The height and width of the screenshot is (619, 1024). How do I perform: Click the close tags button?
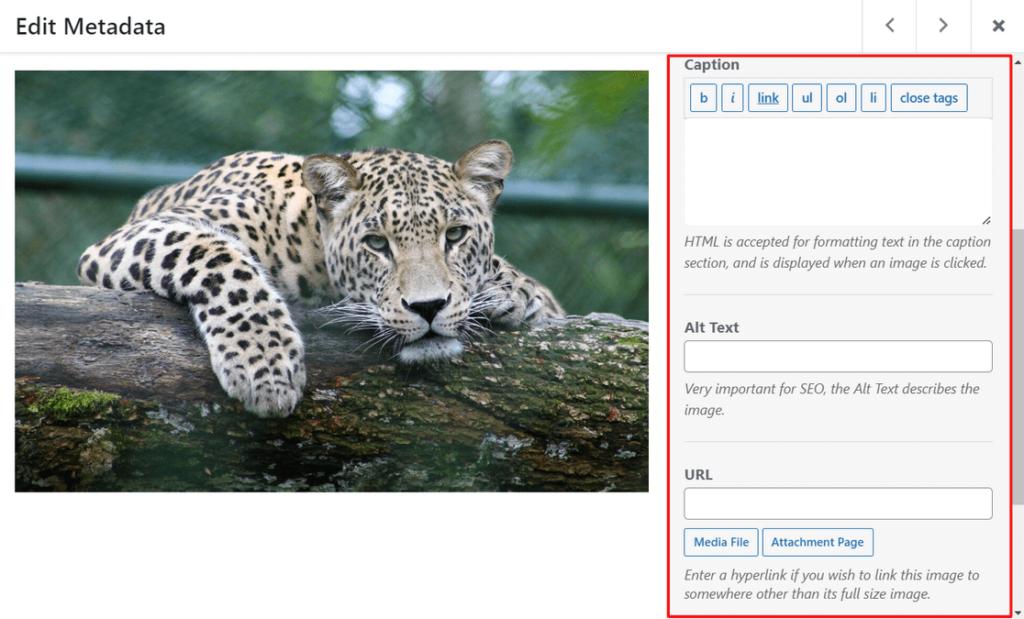[928, 97]
